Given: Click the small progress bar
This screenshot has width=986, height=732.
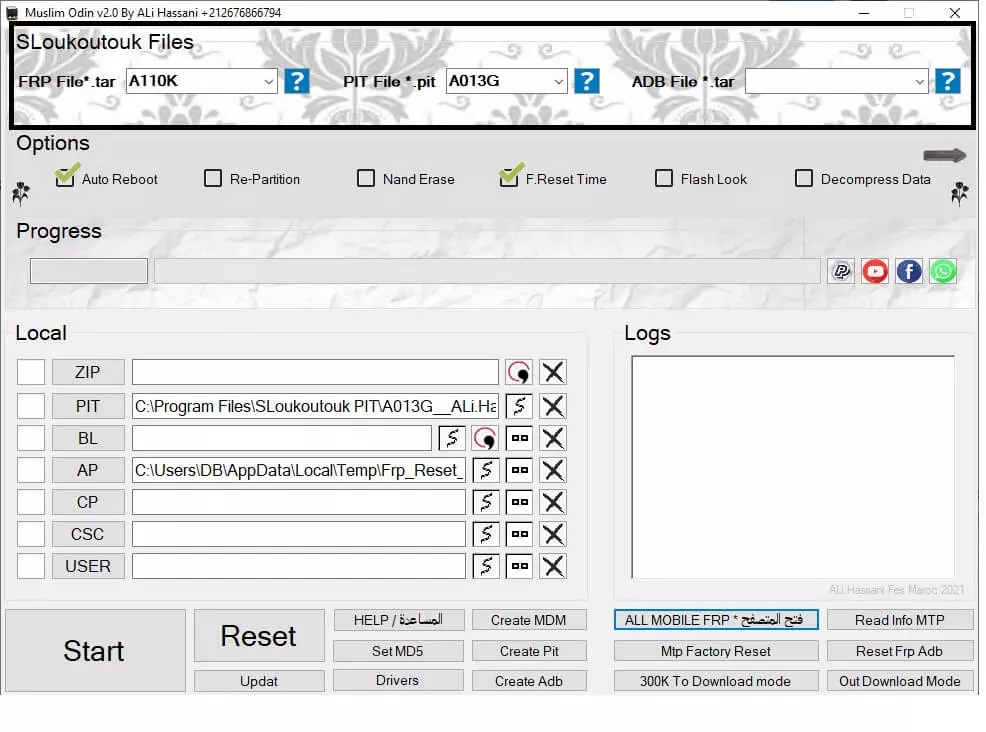Looking at the screenshot, I should click(x=88, y=270).
